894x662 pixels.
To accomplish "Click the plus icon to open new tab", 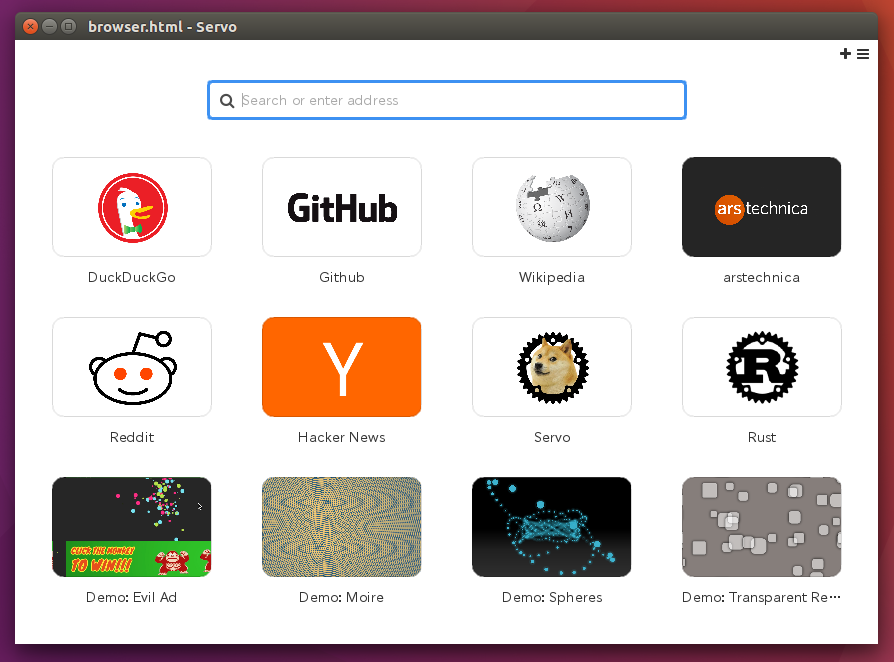I will (845, 54).
